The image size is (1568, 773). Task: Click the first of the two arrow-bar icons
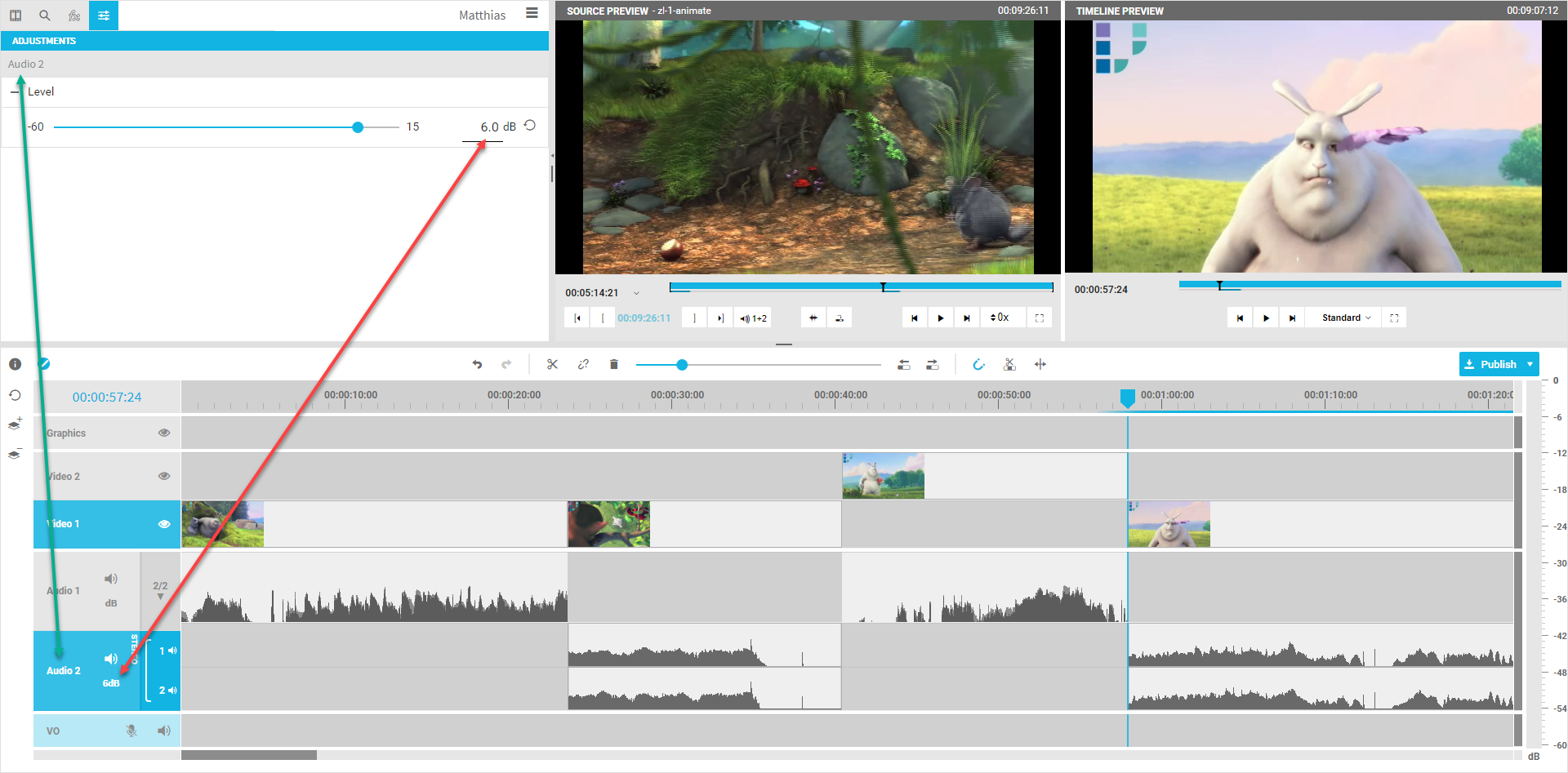904,365
